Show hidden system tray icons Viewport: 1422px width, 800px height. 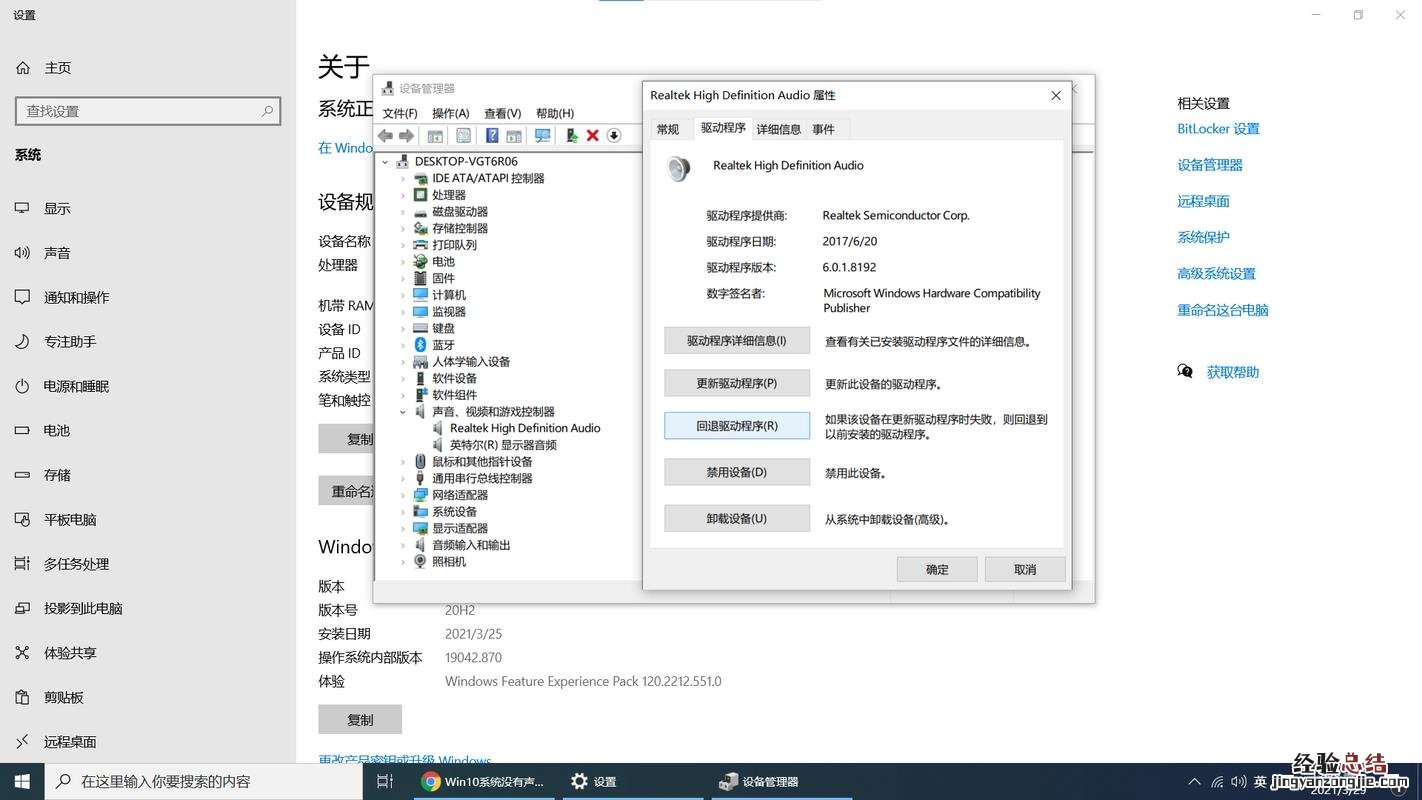(x=1194, y=781)
